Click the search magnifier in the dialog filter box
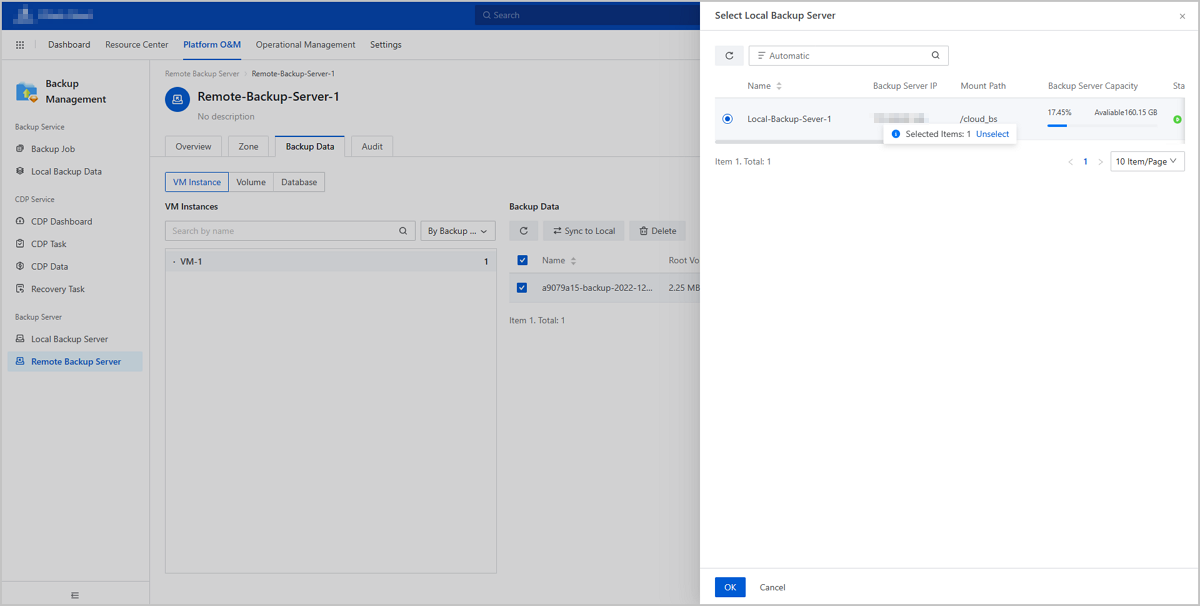Image resolution: width=1200 pixels, height=606 pixels. coord(935,56)
